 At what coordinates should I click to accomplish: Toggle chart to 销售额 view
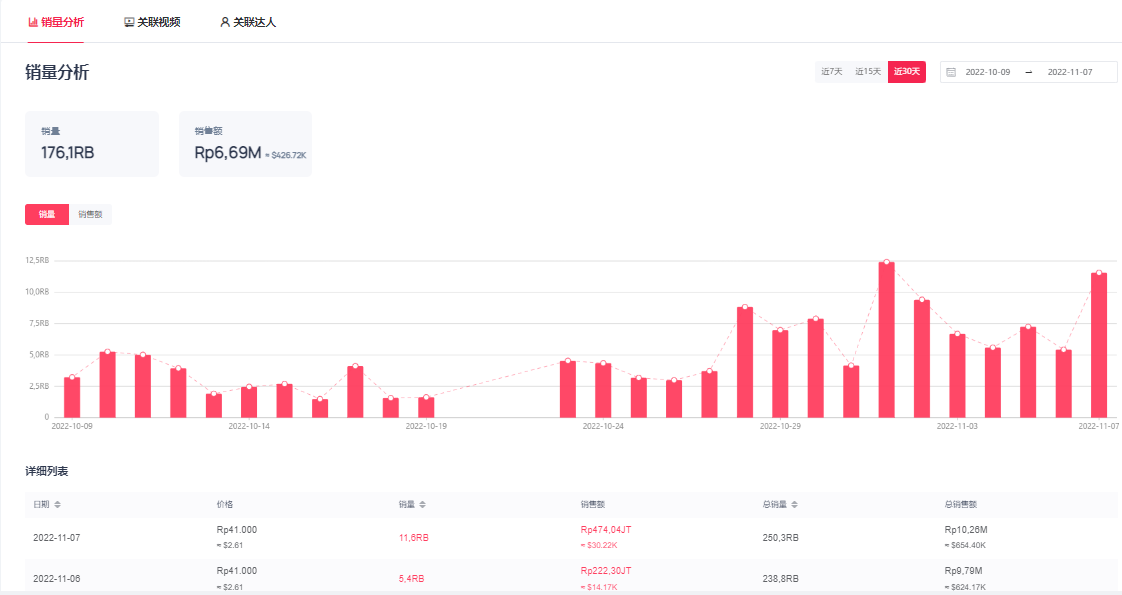pyautogui.click(x=90, y=214)
